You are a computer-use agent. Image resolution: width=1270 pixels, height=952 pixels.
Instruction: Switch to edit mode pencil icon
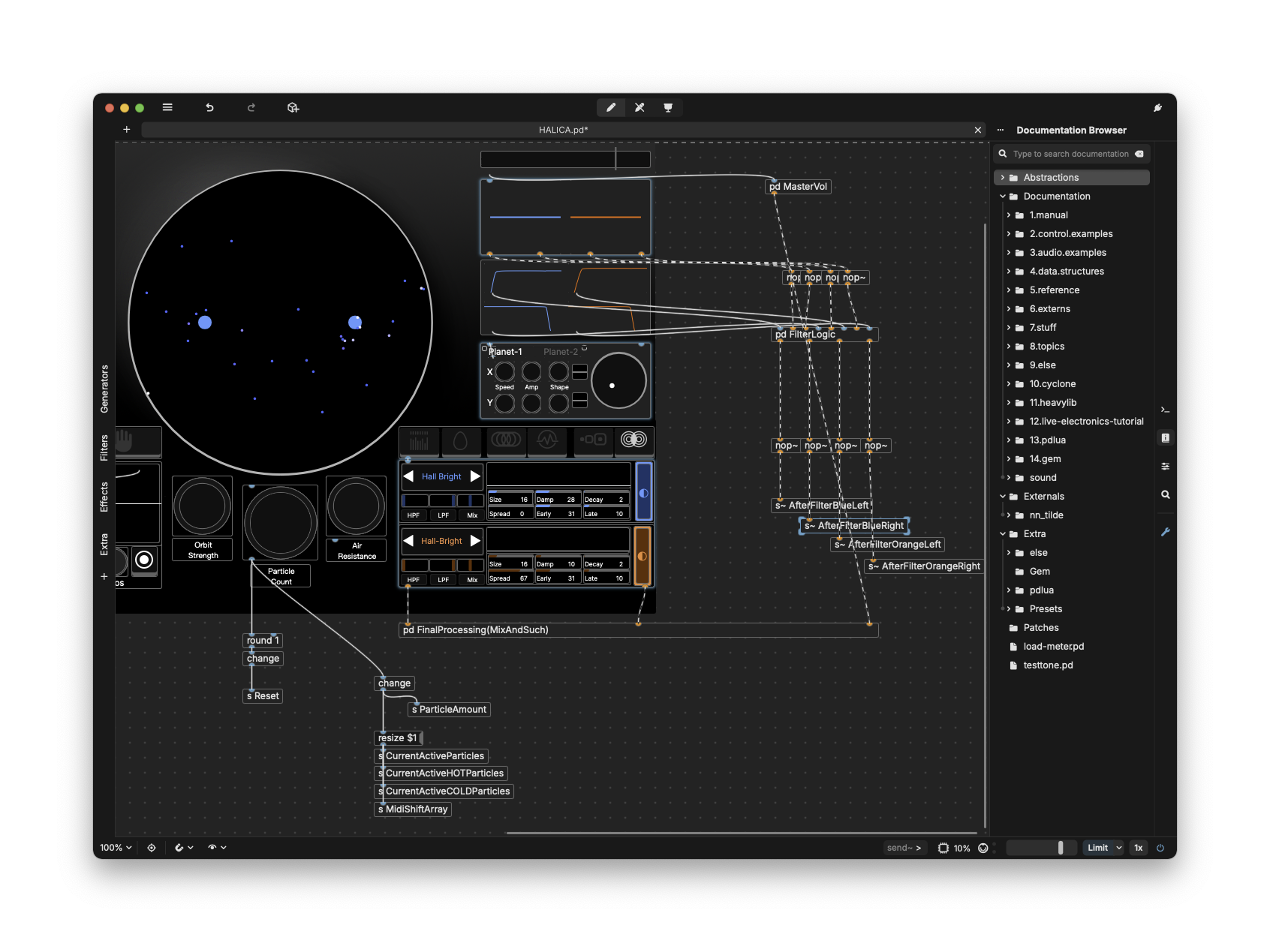point(611,107)
